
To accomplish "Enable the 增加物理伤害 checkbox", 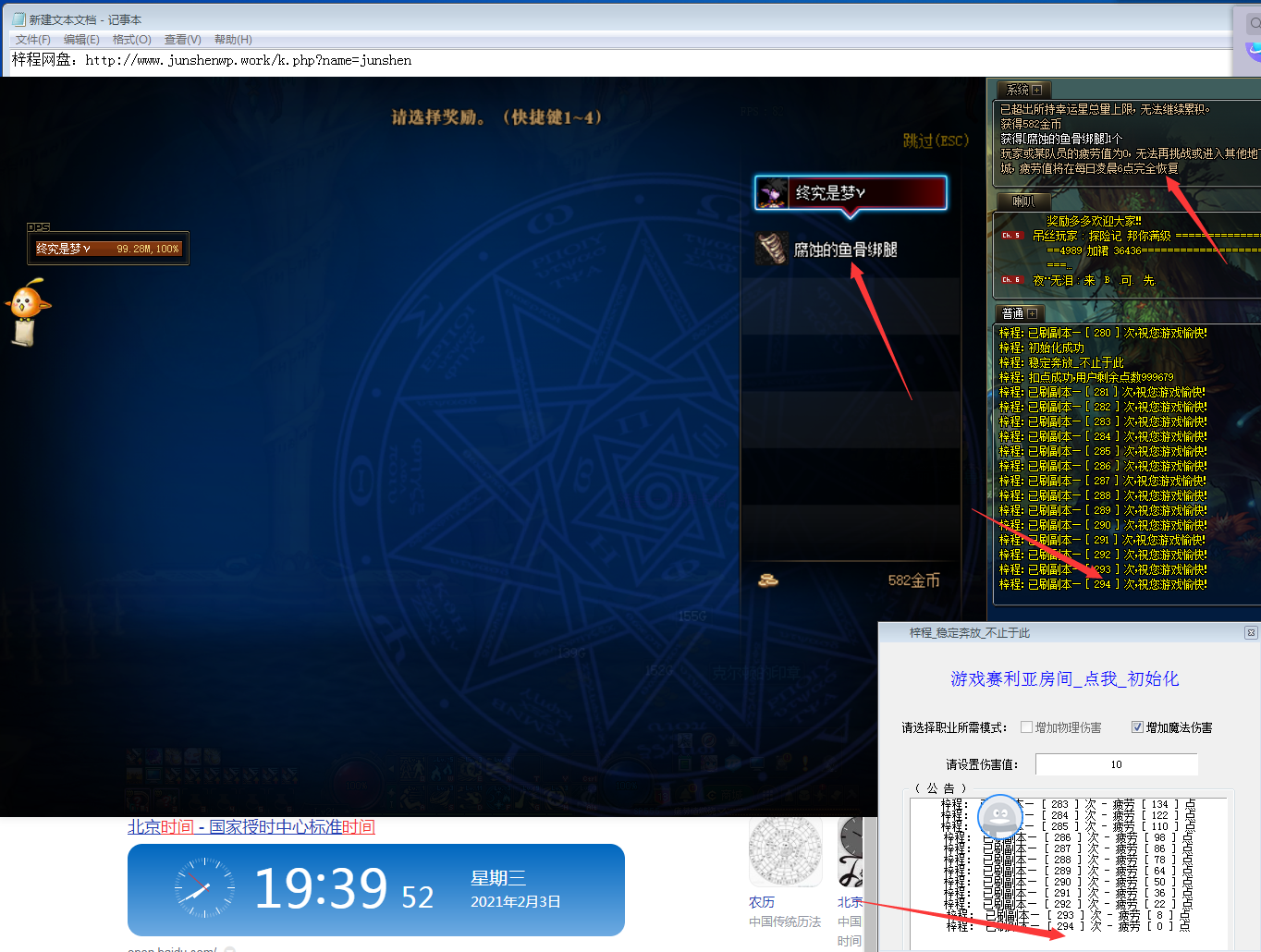I will (x=1025, y=727).
